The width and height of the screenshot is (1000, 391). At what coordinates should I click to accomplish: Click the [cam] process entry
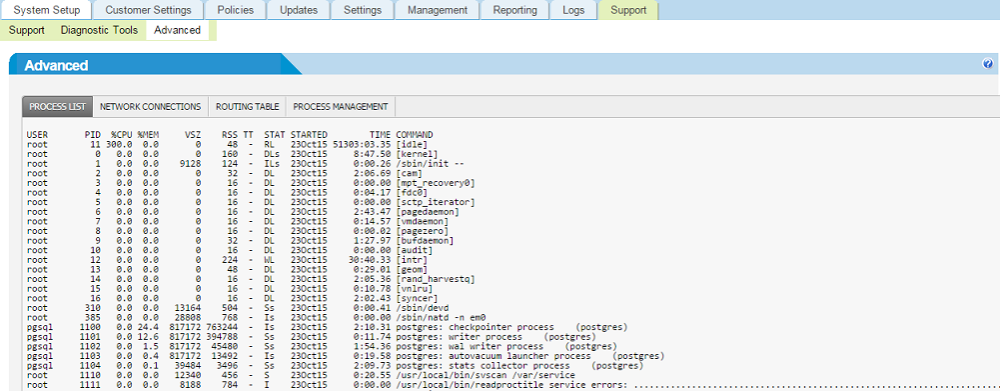point(408,173)
